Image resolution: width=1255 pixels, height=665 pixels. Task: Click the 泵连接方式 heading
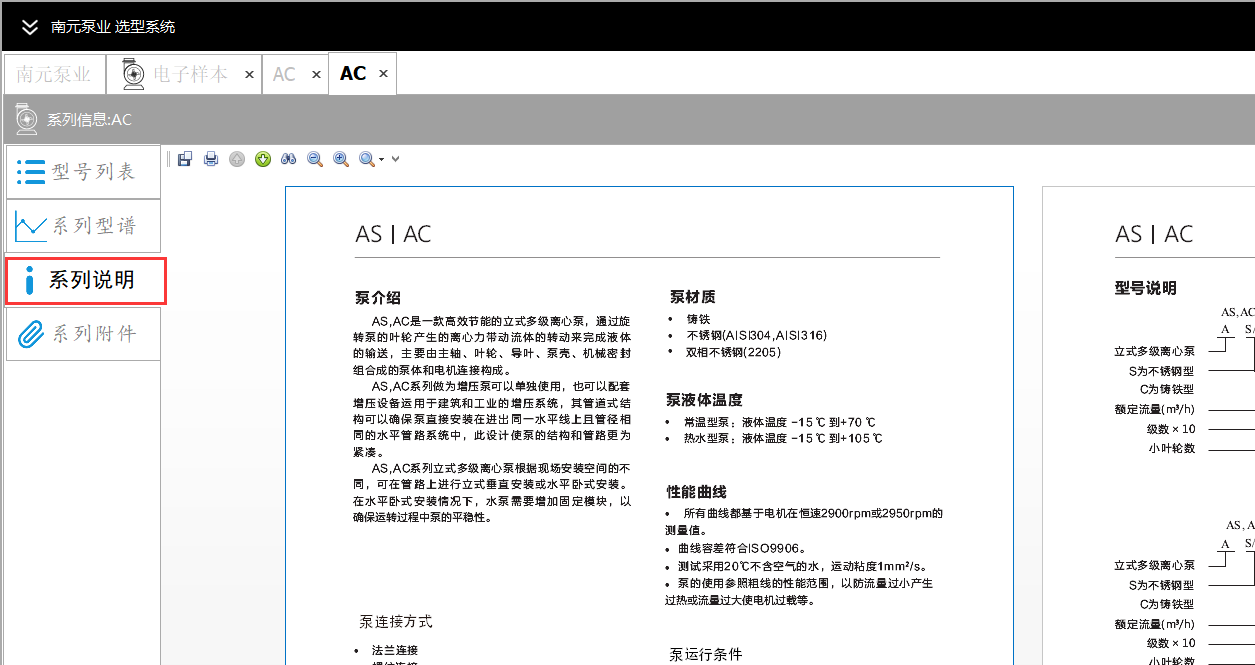(x=396, y=621)
